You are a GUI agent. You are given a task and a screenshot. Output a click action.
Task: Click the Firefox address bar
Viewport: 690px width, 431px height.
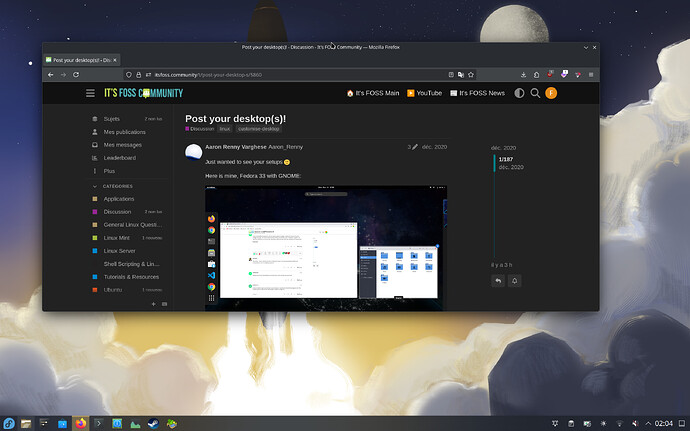pyautogui.click(x=300, y=75)
